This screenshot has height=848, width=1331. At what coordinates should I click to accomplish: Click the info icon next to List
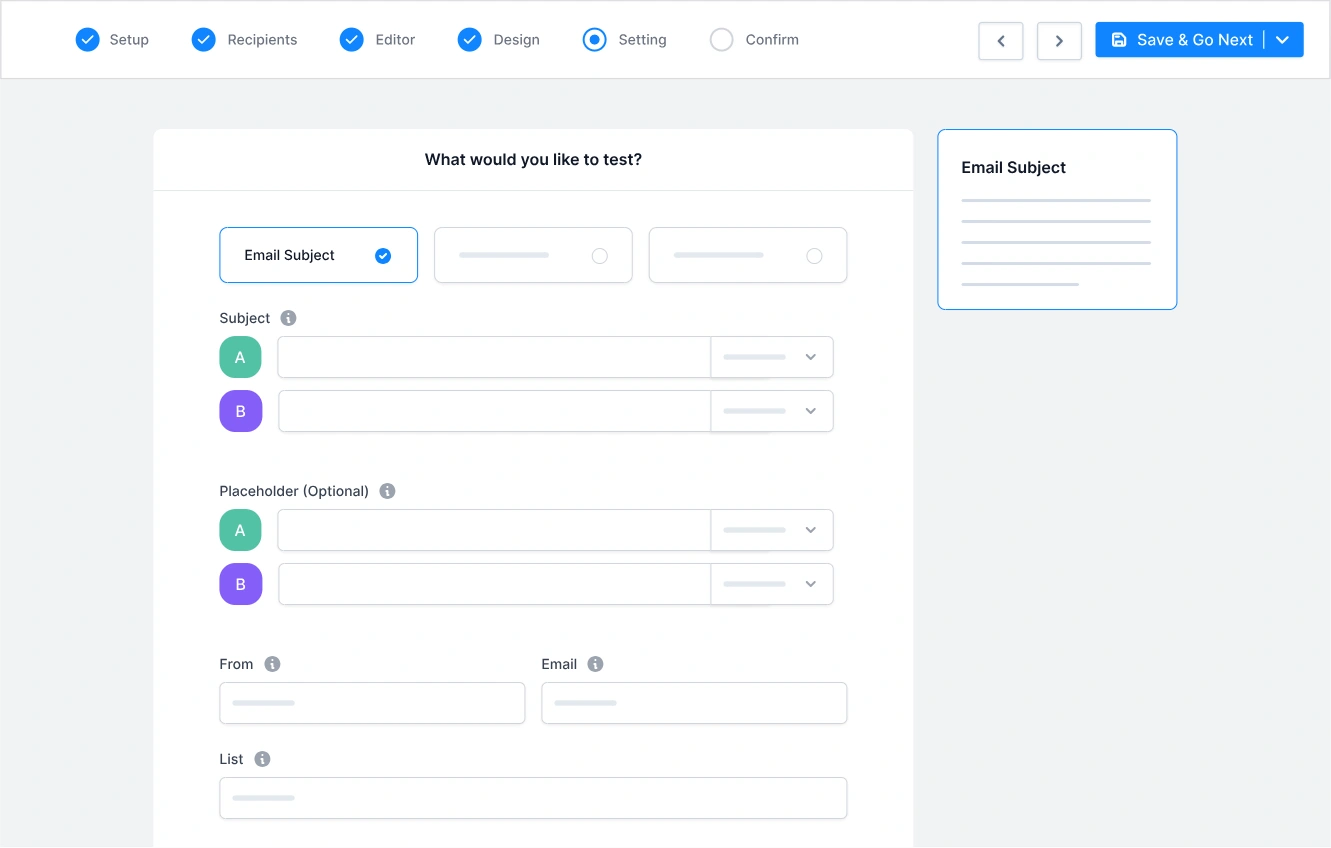point(262,759)
